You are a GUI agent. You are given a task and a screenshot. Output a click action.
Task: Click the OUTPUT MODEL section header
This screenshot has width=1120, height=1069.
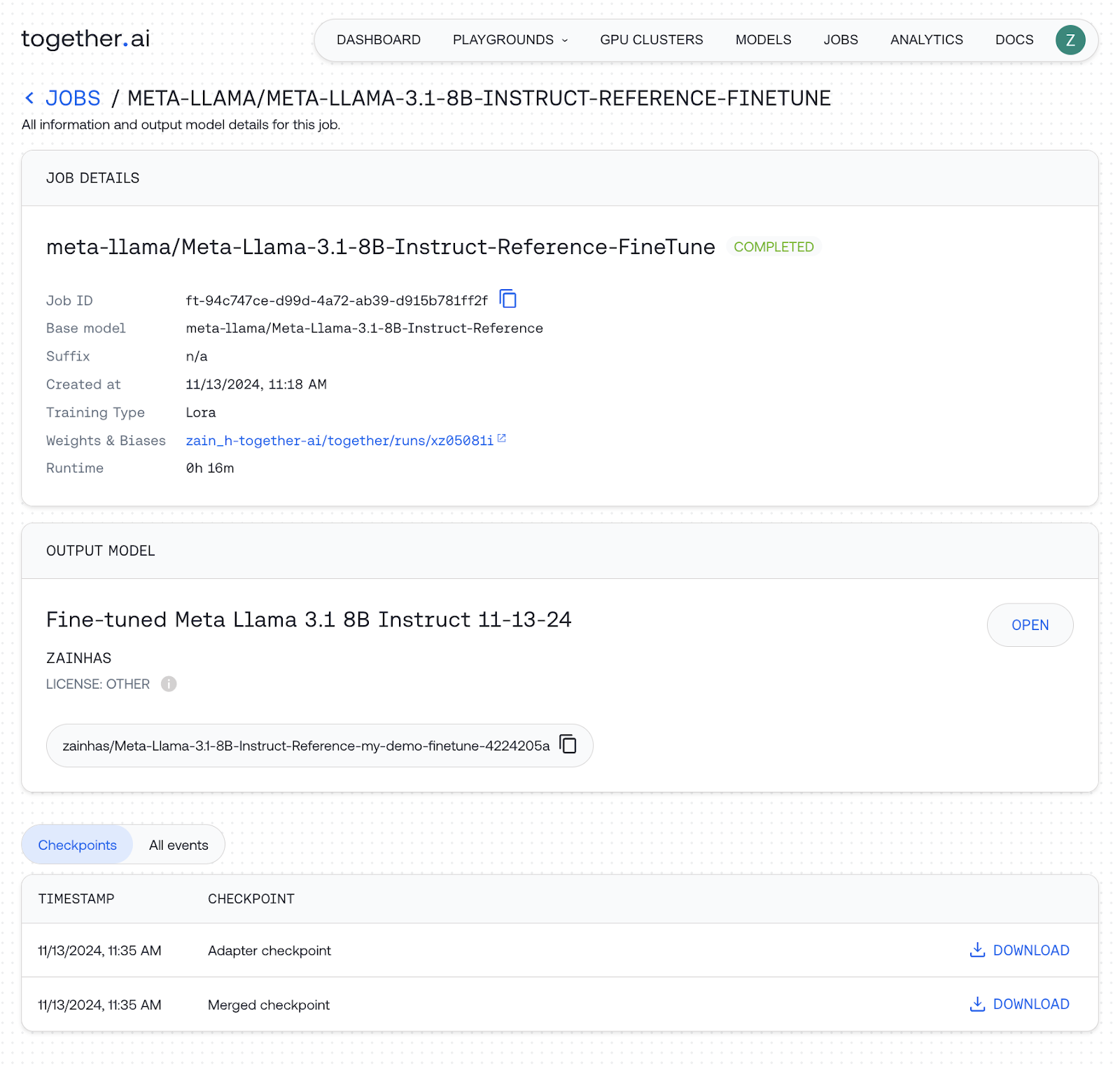(101, 551)
